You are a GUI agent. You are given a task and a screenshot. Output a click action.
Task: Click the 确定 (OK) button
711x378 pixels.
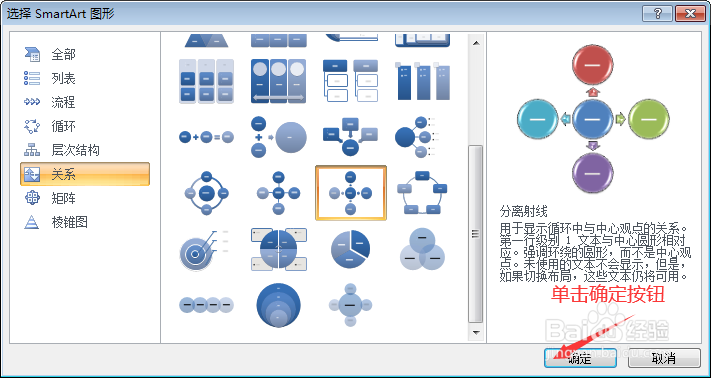pyautogui.click(x=580, y=358)
